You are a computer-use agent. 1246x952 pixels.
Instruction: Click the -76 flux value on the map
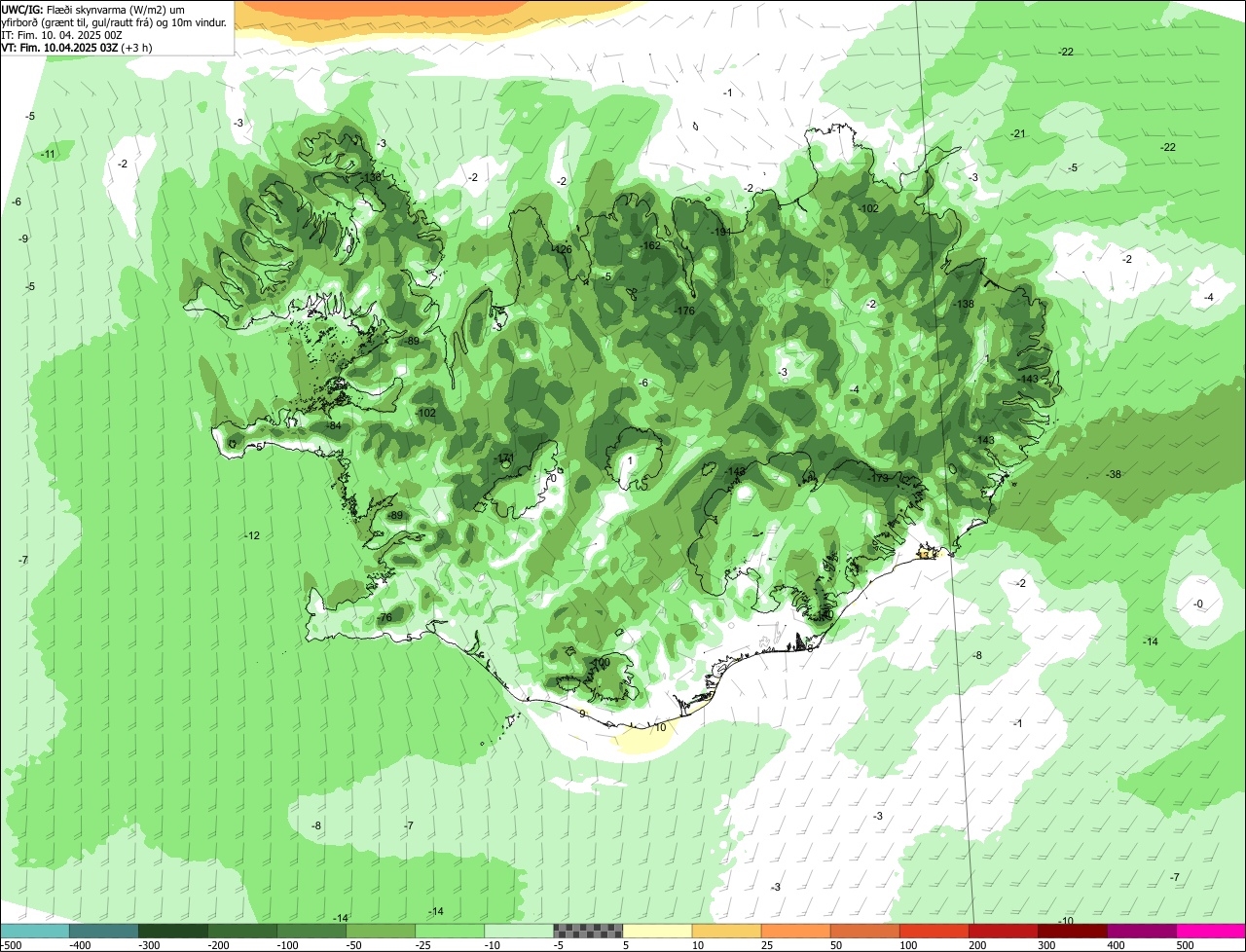point(384,618)
